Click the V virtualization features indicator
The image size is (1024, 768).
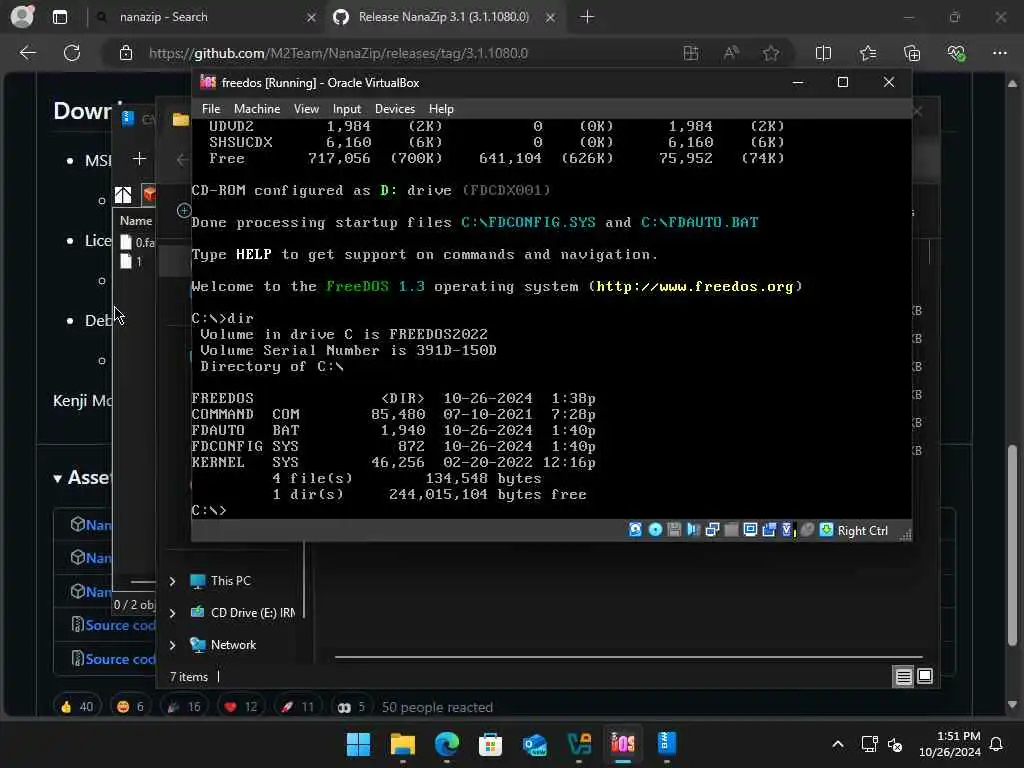(x=788, y=530)
